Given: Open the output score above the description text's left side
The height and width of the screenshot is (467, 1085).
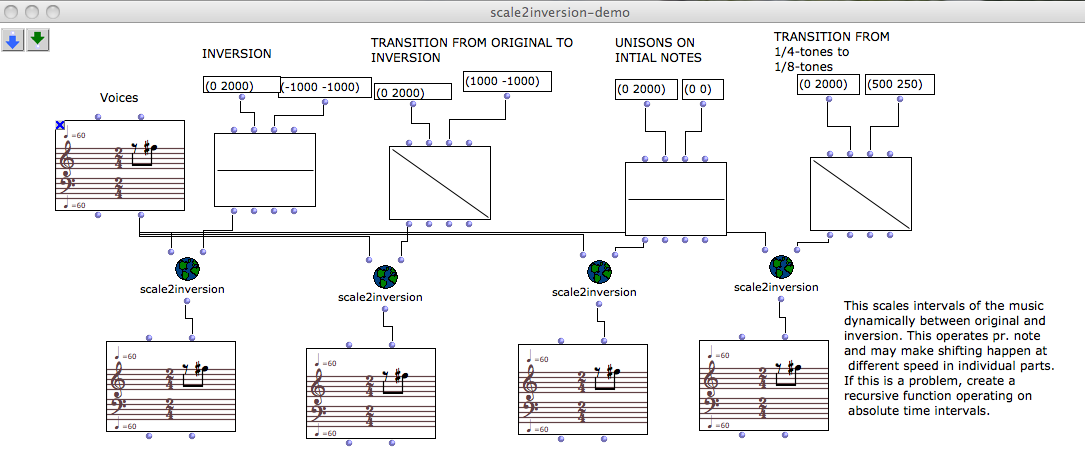Looking at the screenshot, I should [x=763, y=384].
